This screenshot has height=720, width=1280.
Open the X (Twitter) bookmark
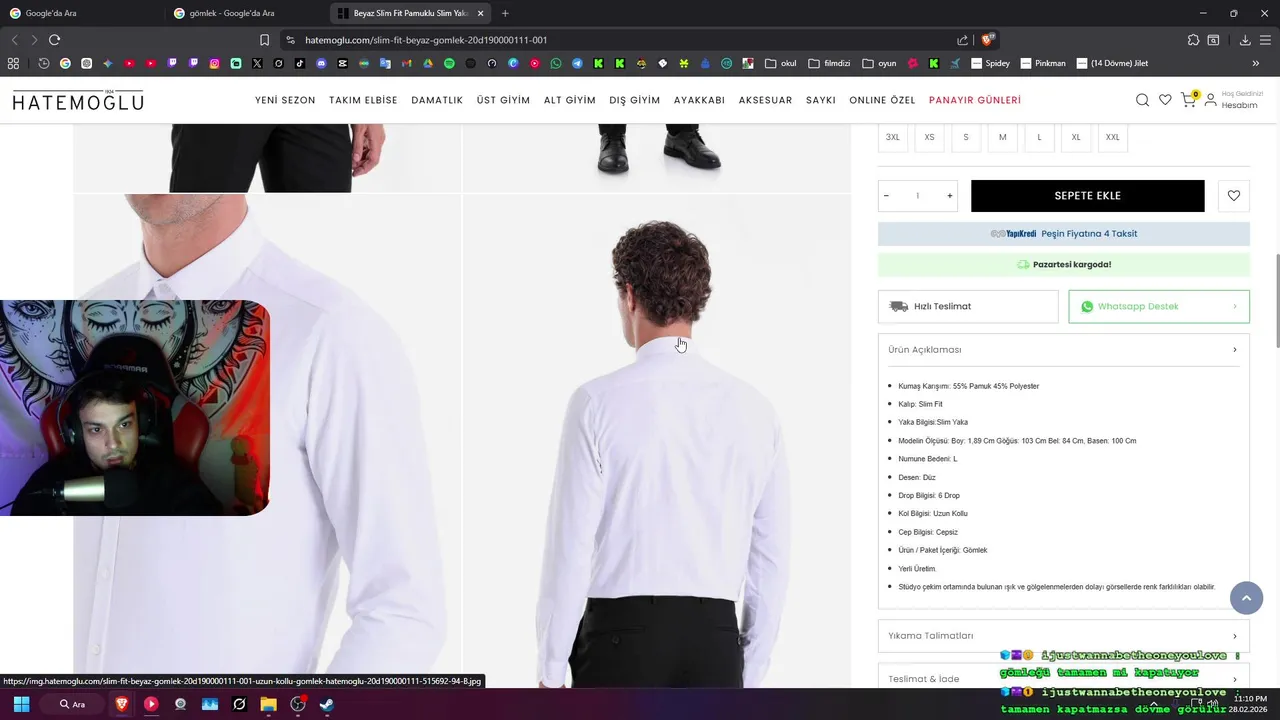tap(257, 63)
